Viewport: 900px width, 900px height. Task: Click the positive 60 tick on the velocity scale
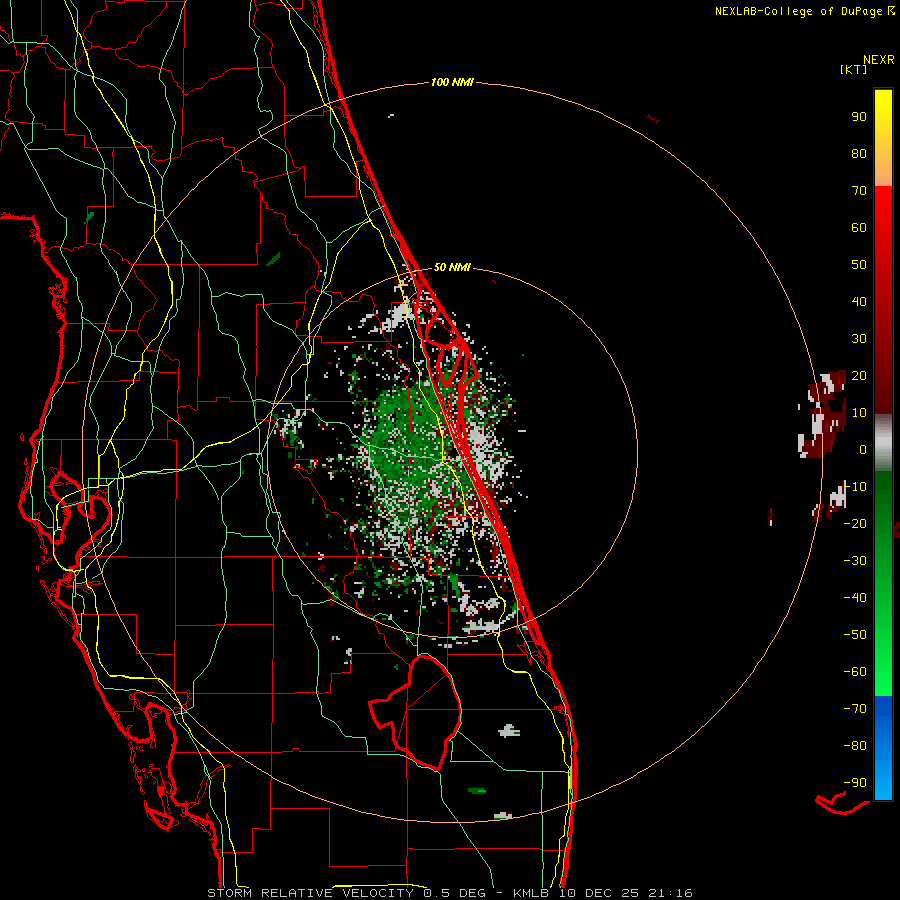859,227
